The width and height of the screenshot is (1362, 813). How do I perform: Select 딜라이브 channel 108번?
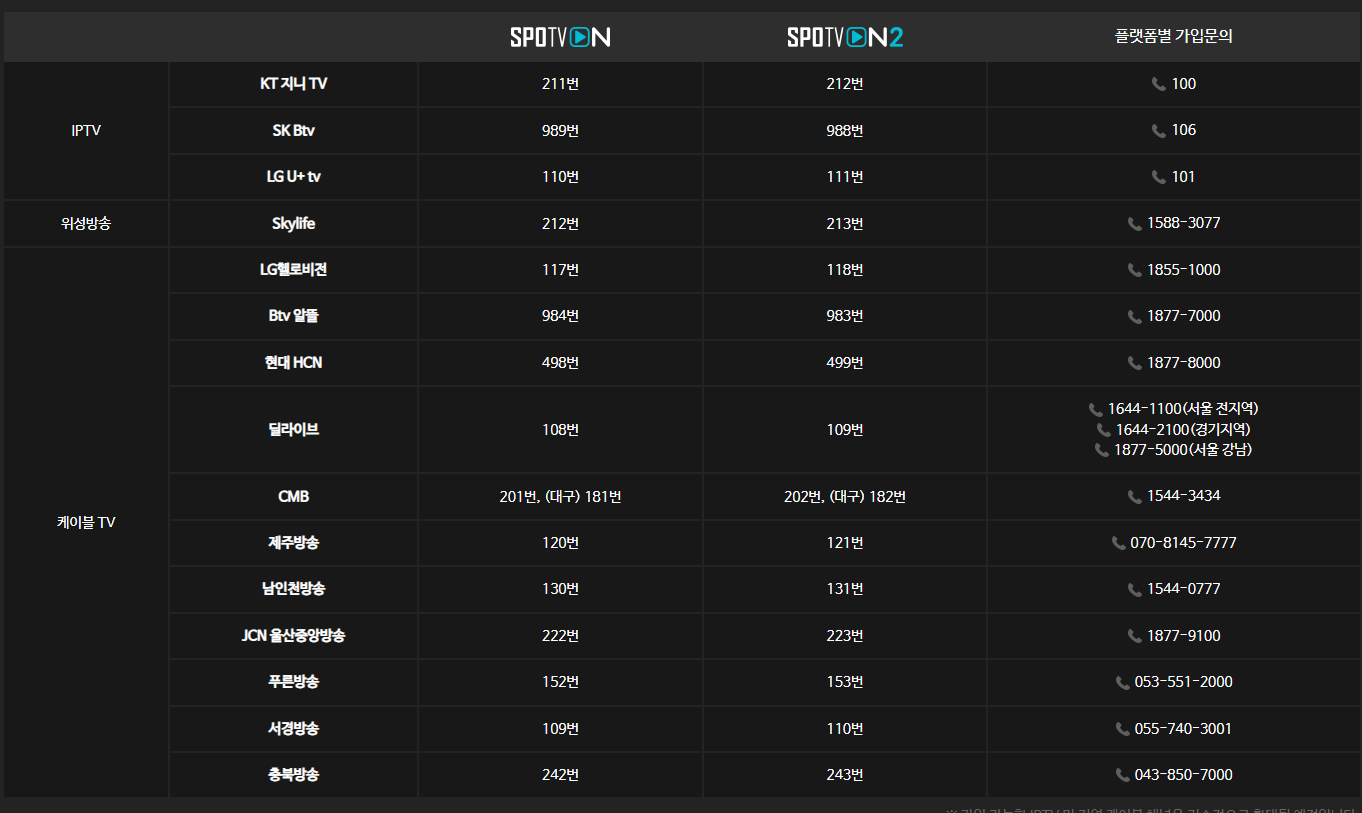click(560, 429)
